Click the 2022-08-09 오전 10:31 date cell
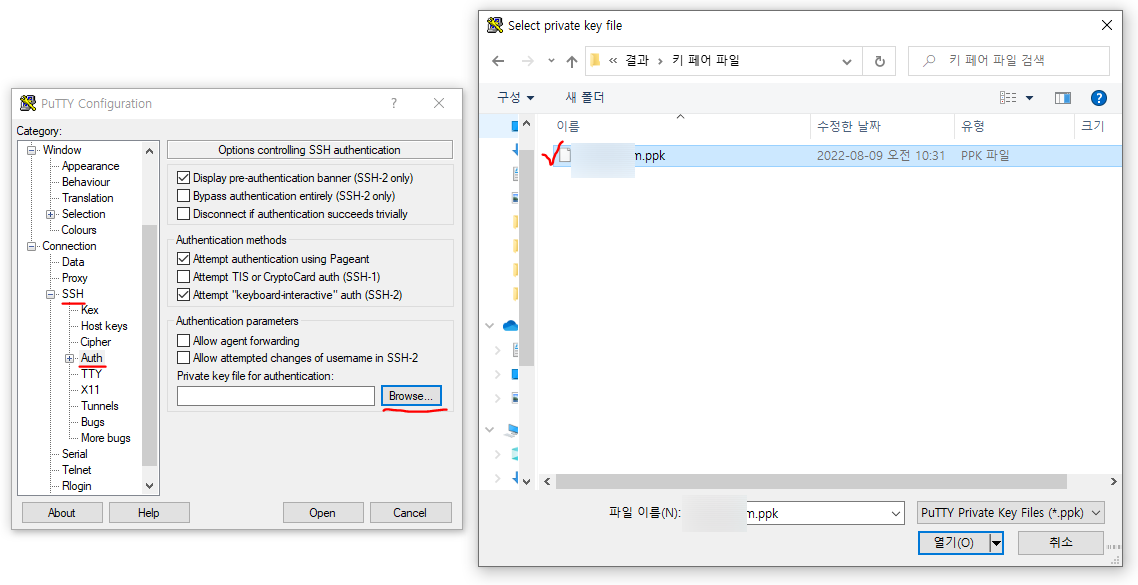The width and height of the screenshot is (1138, 585). click(x=880, y=155)
